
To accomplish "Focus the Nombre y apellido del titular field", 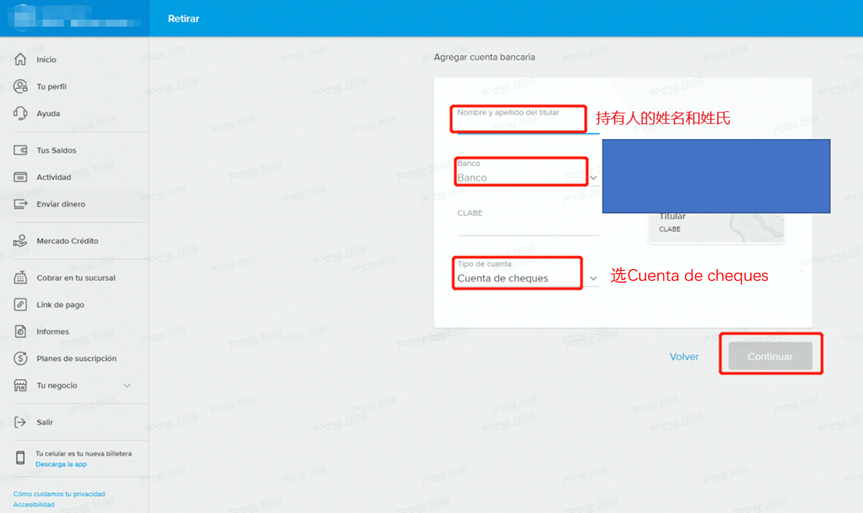I will [x=528, y=121].
